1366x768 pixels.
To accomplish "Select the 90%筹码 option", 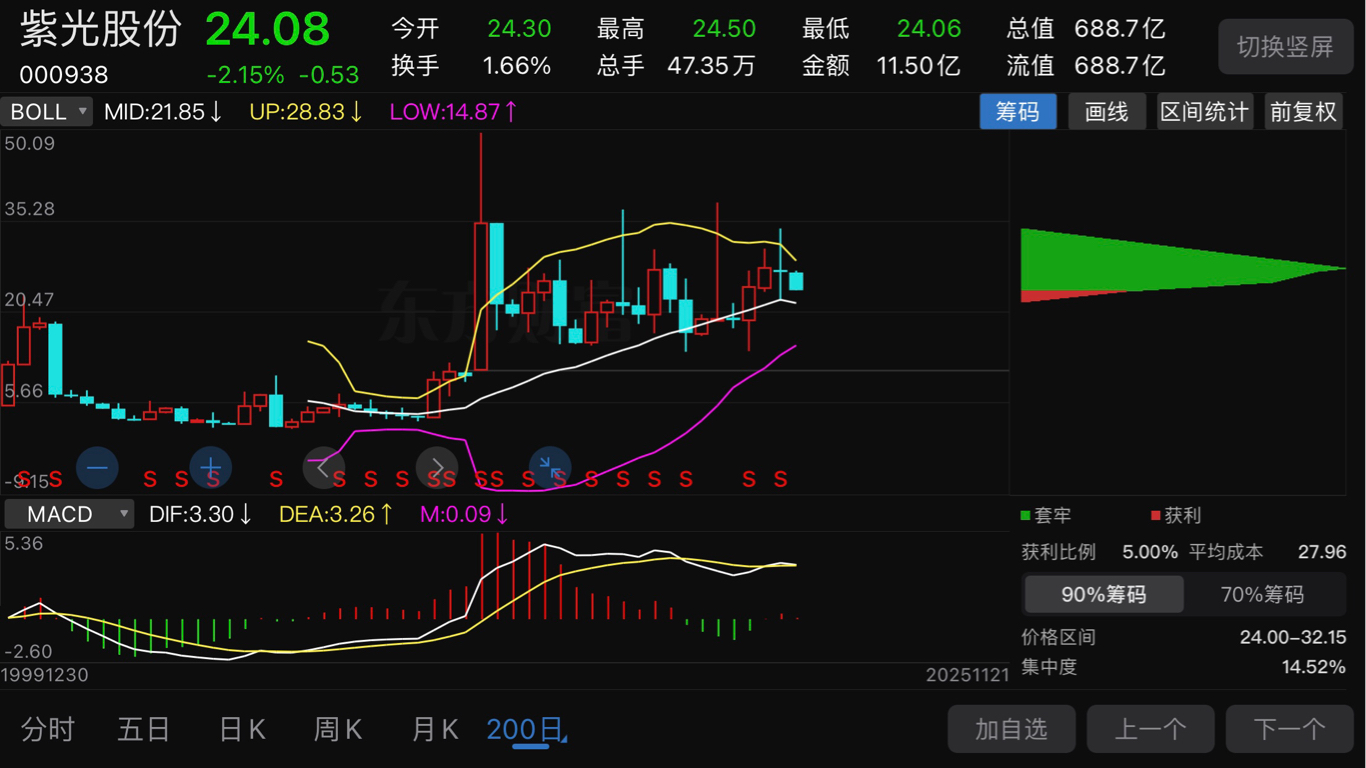I will pyautogui.click(x=1104, y=595).
